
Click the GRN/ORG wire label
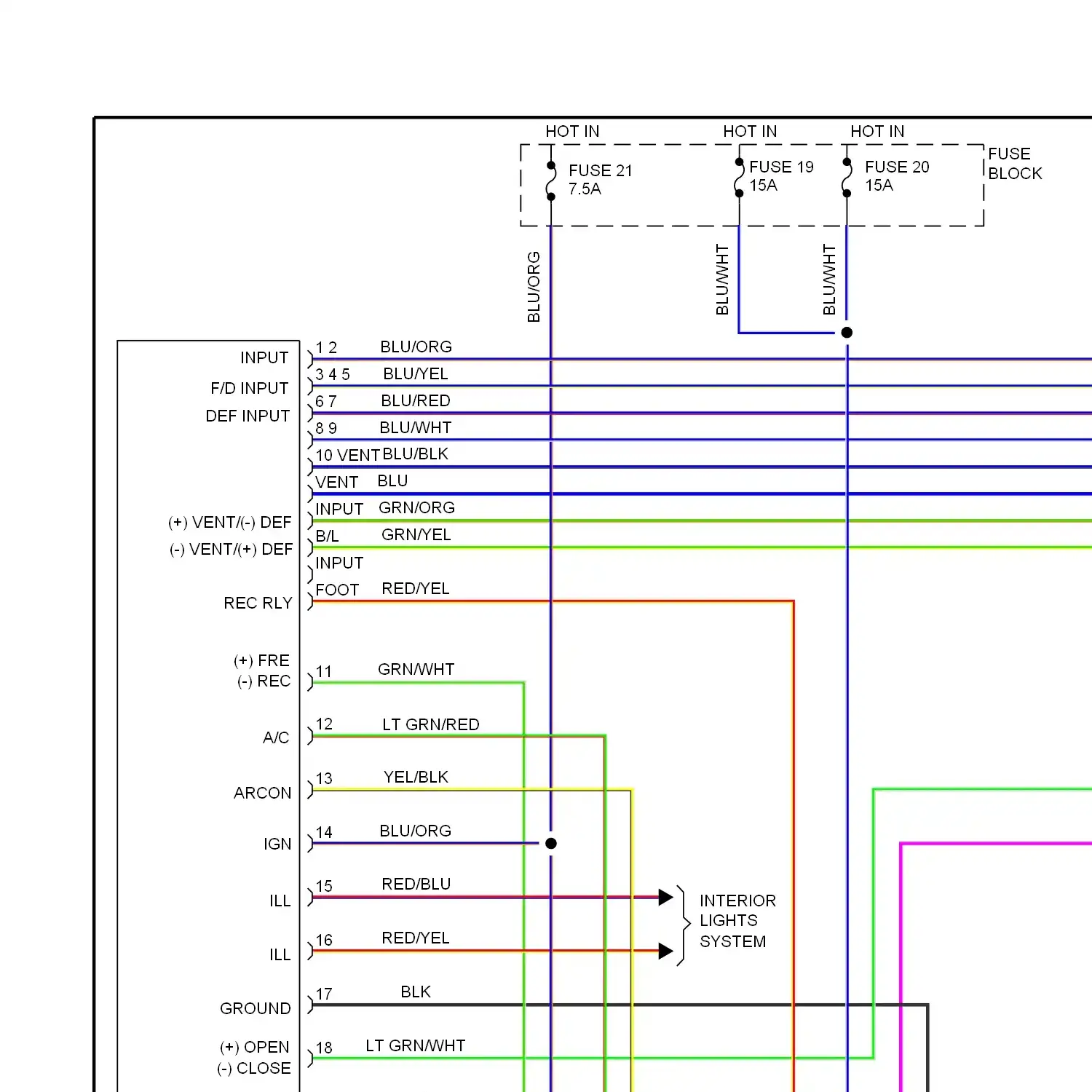(x=416, y=507)
